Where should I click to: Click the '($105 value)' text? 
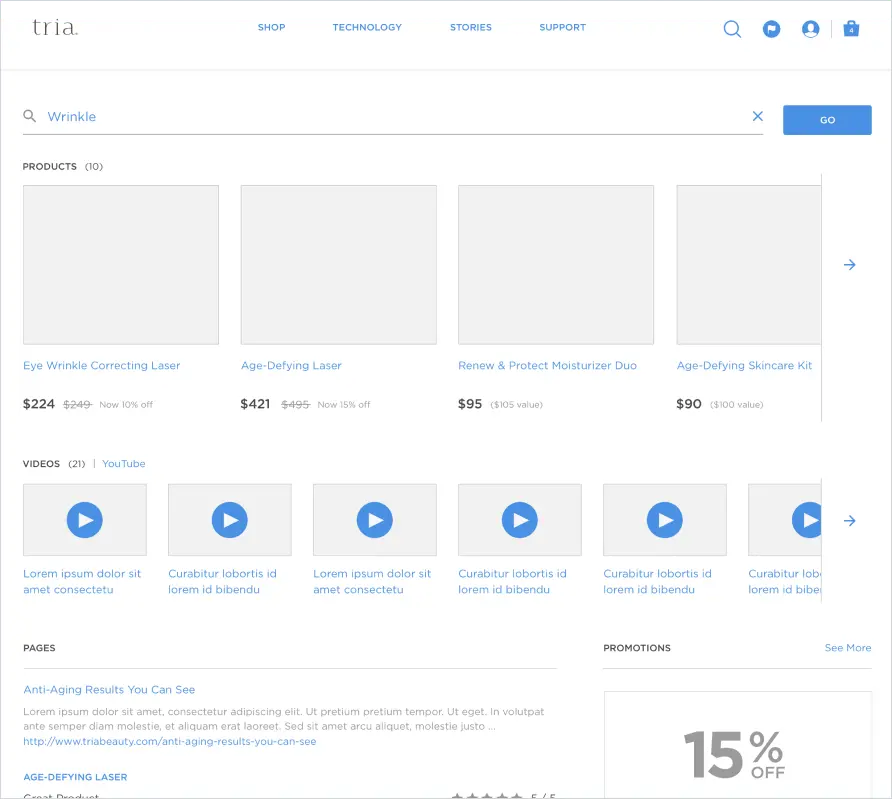pos(517,404)
